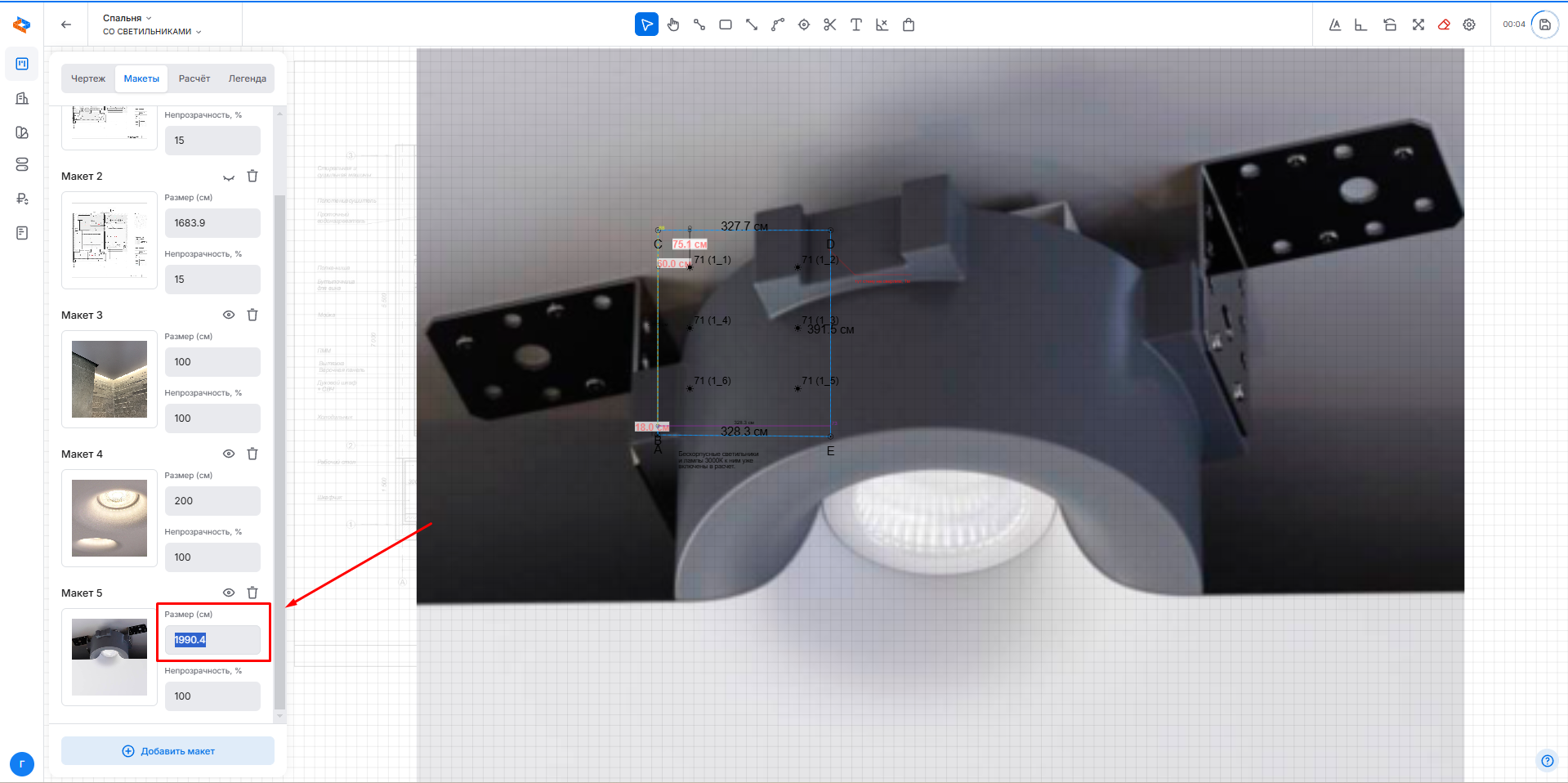Click the back arrow button
This screenshot has height=783, width=1568.
pos(66,25)
